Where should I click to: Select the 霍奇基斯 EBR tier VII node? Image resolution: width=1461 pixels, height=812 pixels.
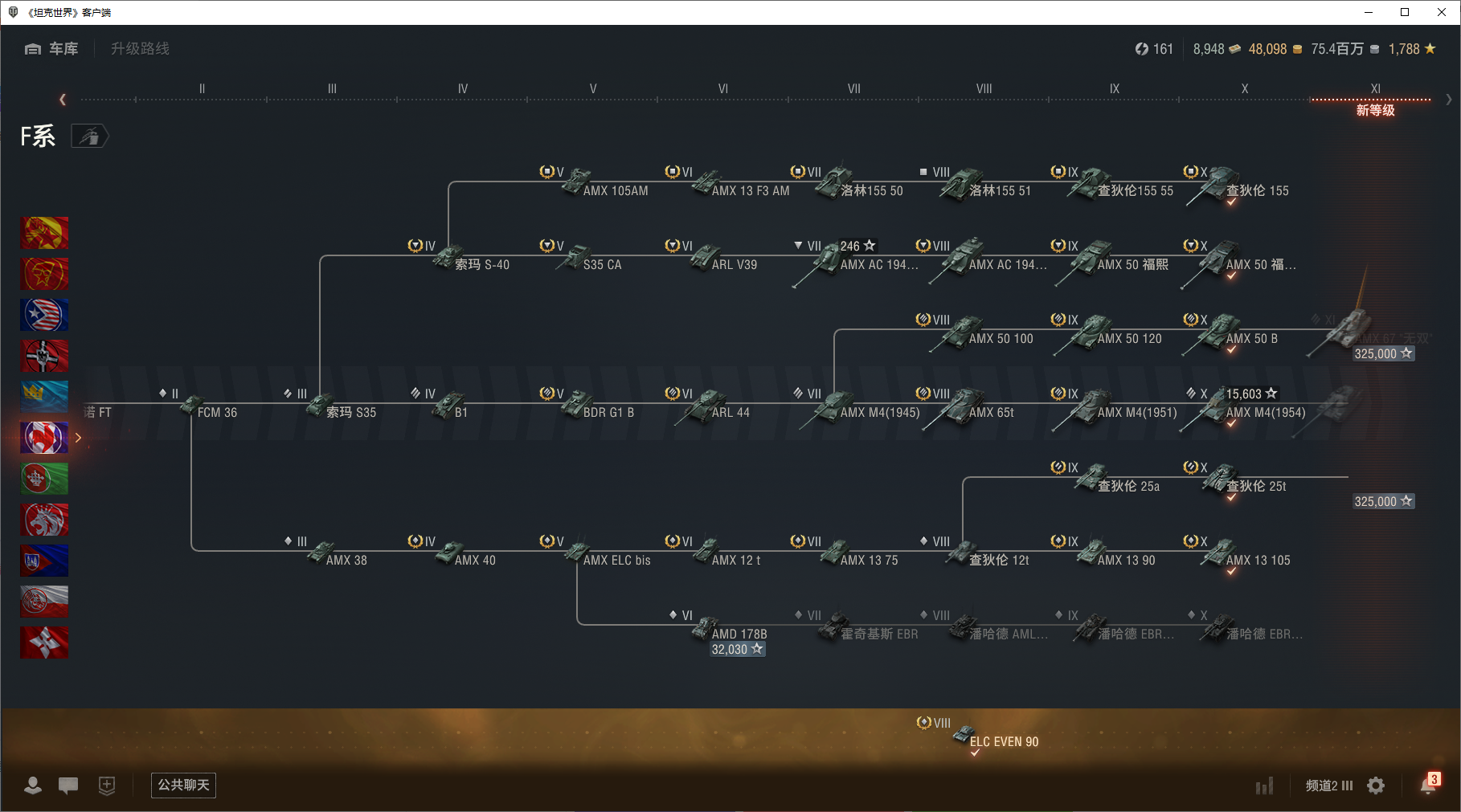(x=834, y=626)
